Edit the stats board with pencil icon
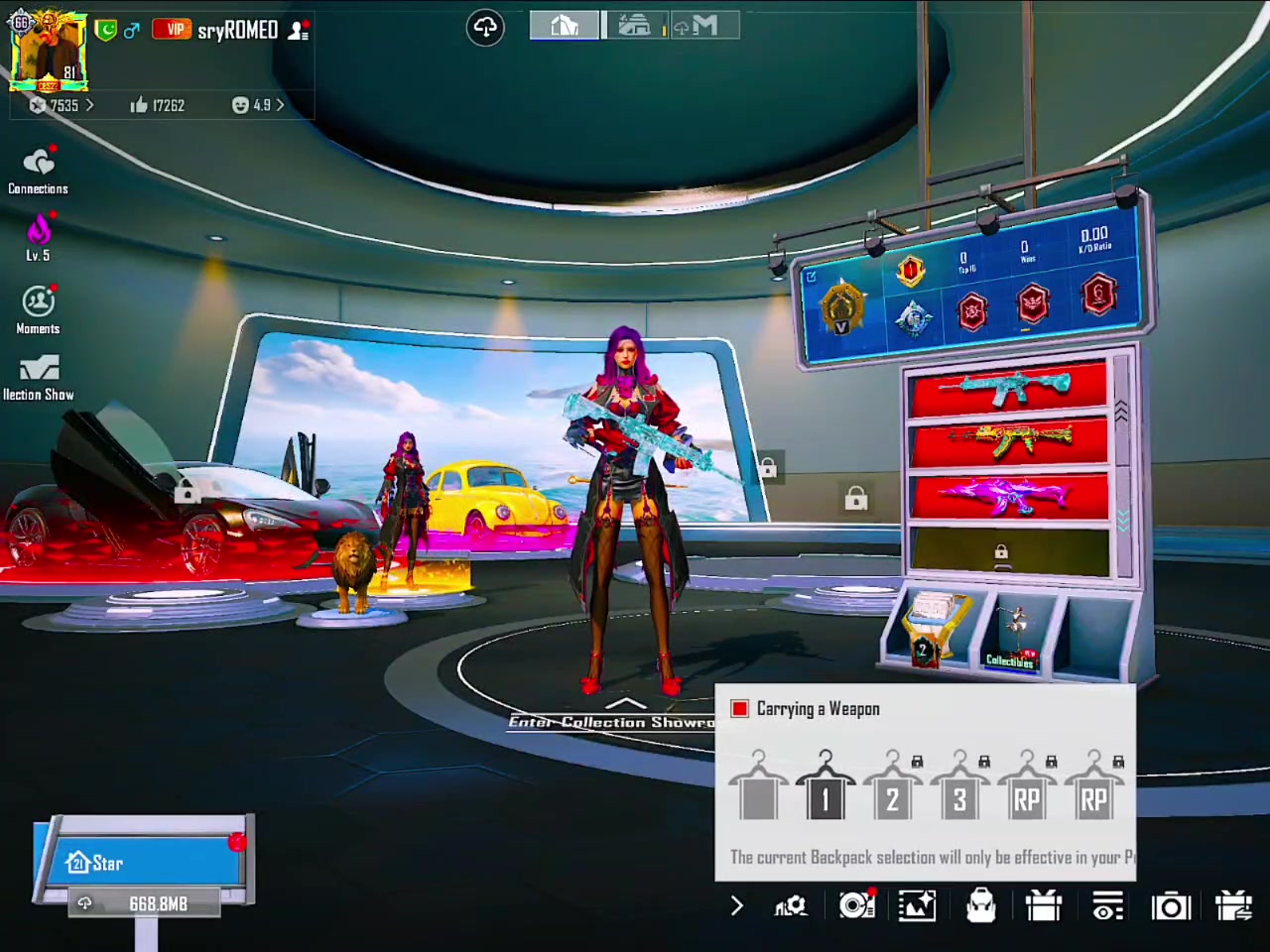1270x952 pixels. coord(811,278)
